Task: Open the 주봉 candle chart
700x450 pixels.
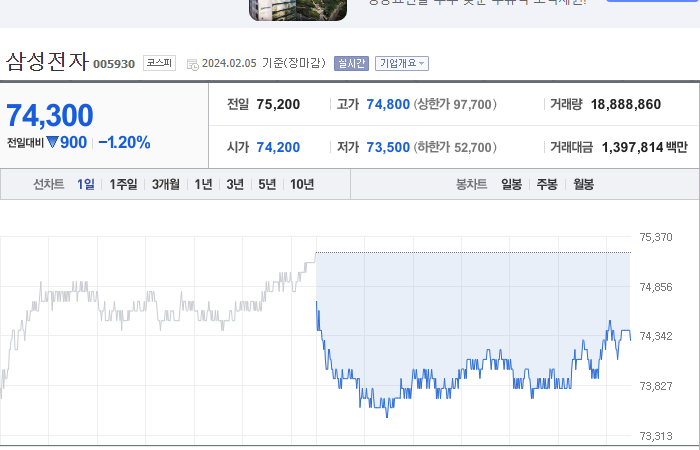Action: 547,184
